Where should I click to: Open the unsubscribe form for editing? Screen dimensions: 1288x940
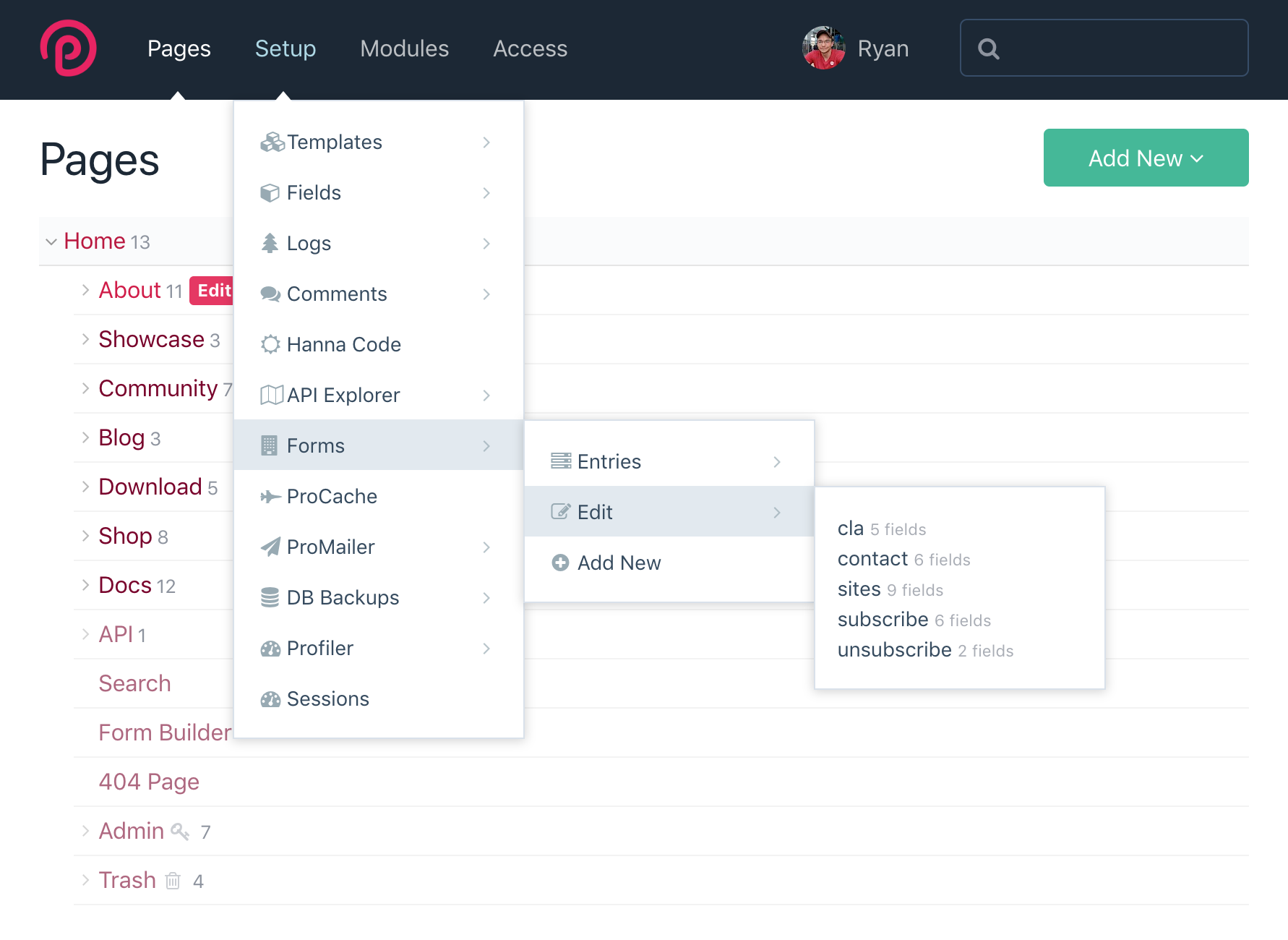point(894,650)
